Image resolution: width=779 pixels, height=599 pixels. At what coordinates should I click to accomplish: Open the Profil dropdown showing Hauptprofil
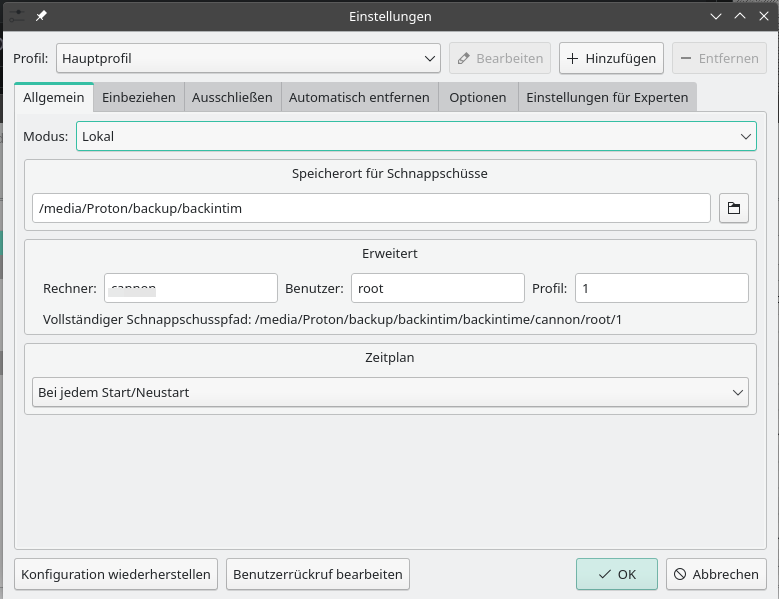[248, 59]
